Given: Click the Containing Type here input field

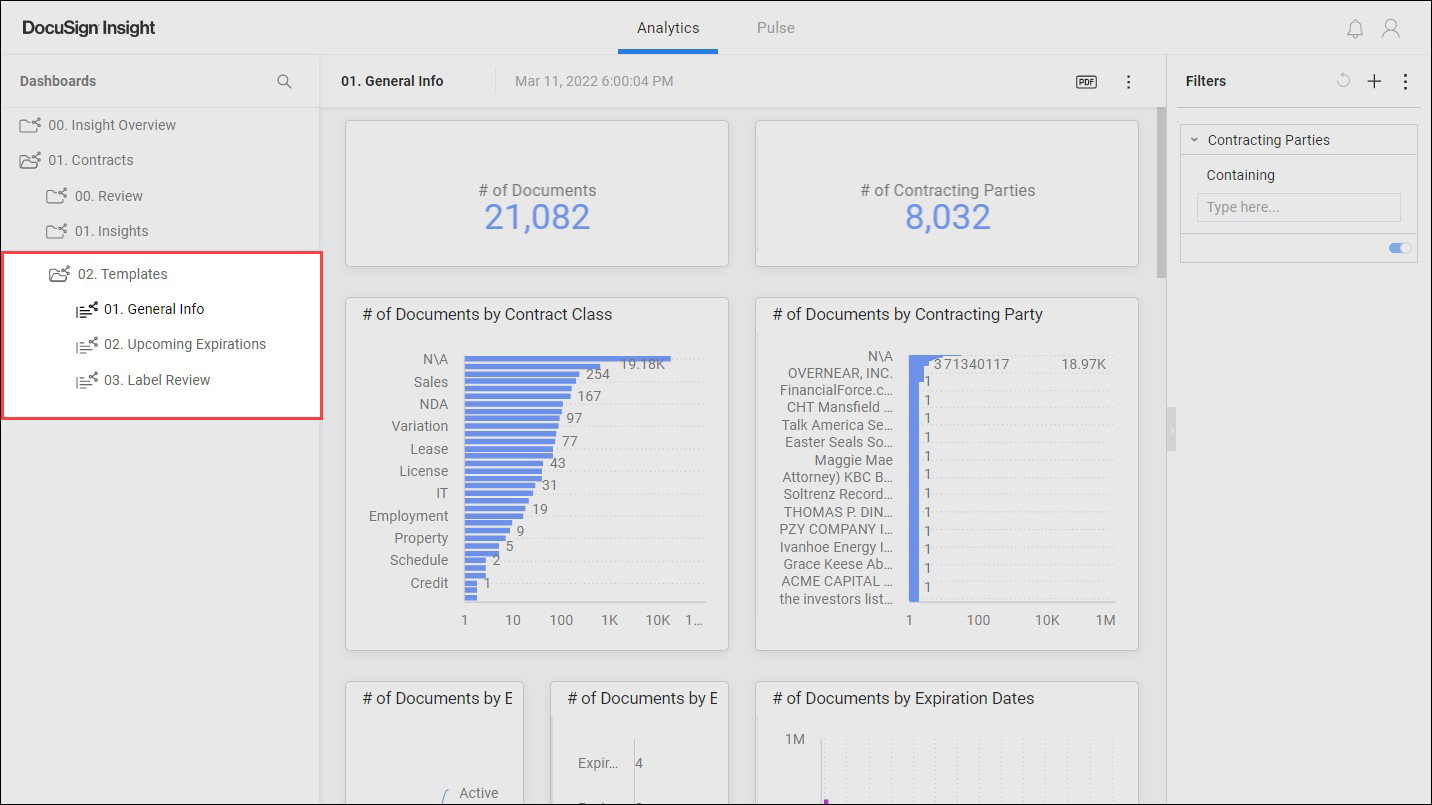Looking at the screenshot, I should [1298, 207].
